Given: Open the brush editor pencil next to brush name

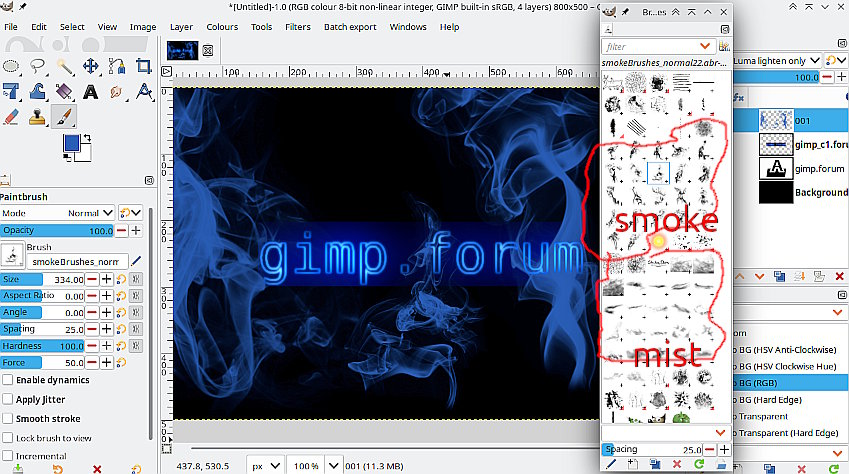Looking at the screenshot, I should click(x=136, y=262).
